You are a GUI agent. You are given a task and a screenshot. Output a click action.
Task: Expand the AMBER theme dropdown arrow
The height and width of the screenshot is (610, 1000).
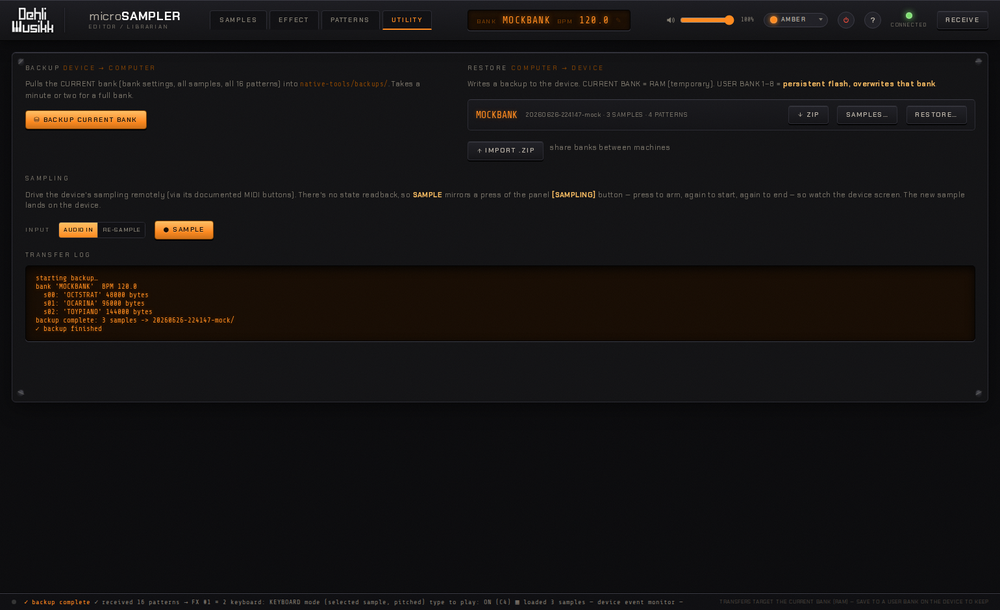821,20
